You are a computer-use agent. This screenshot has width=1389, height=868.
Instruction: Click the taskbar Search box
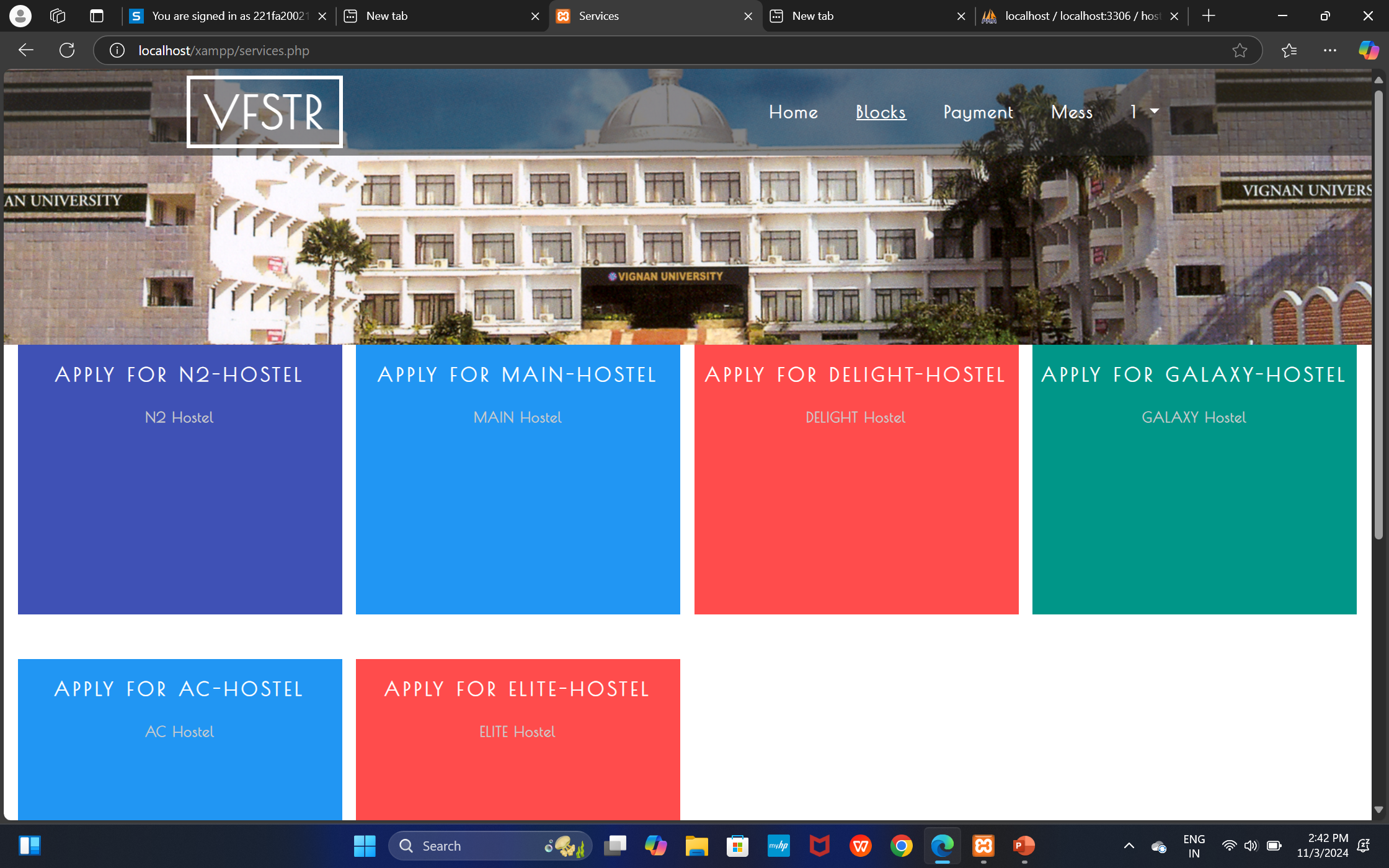pos(490,846)
